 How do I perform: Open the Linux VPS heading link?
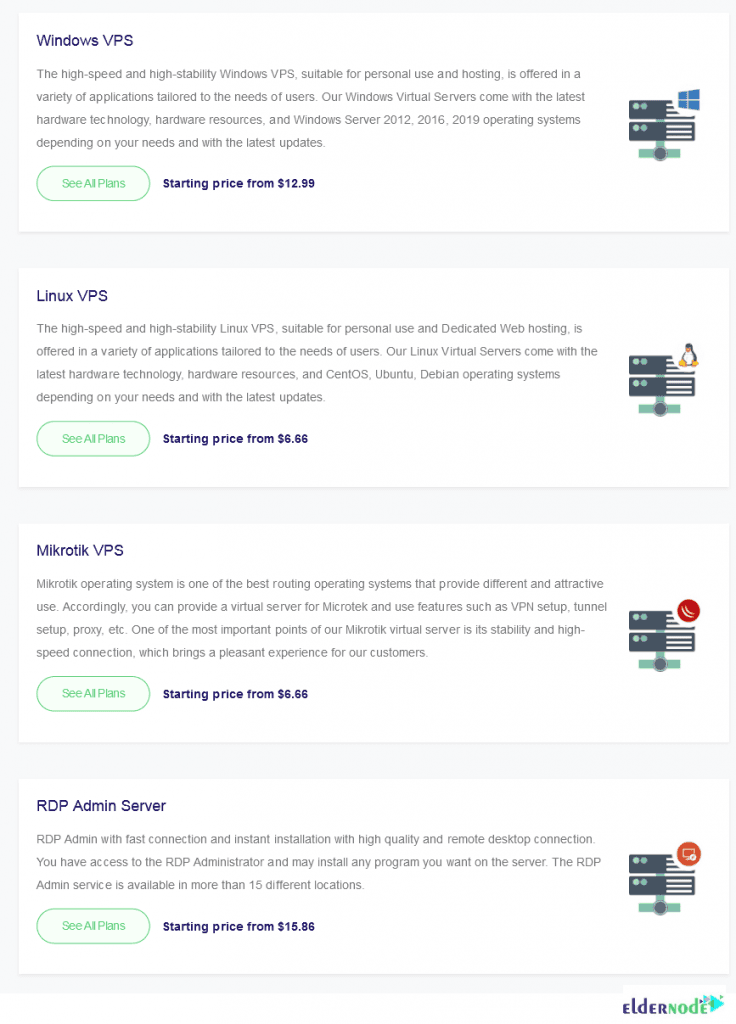tap(72, 295)
